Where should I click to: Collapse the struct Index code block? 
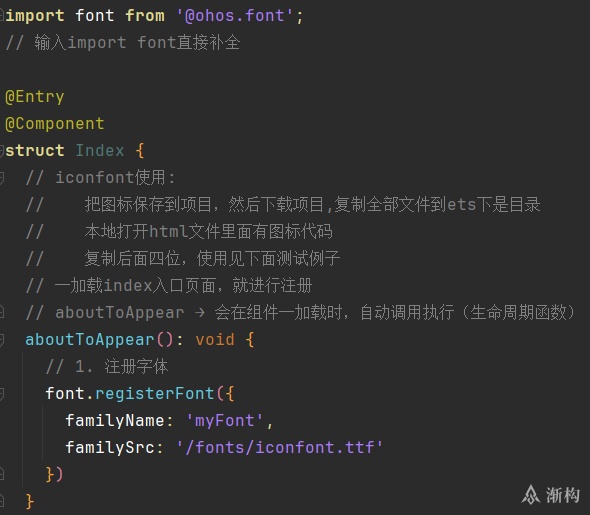(2, 150)
